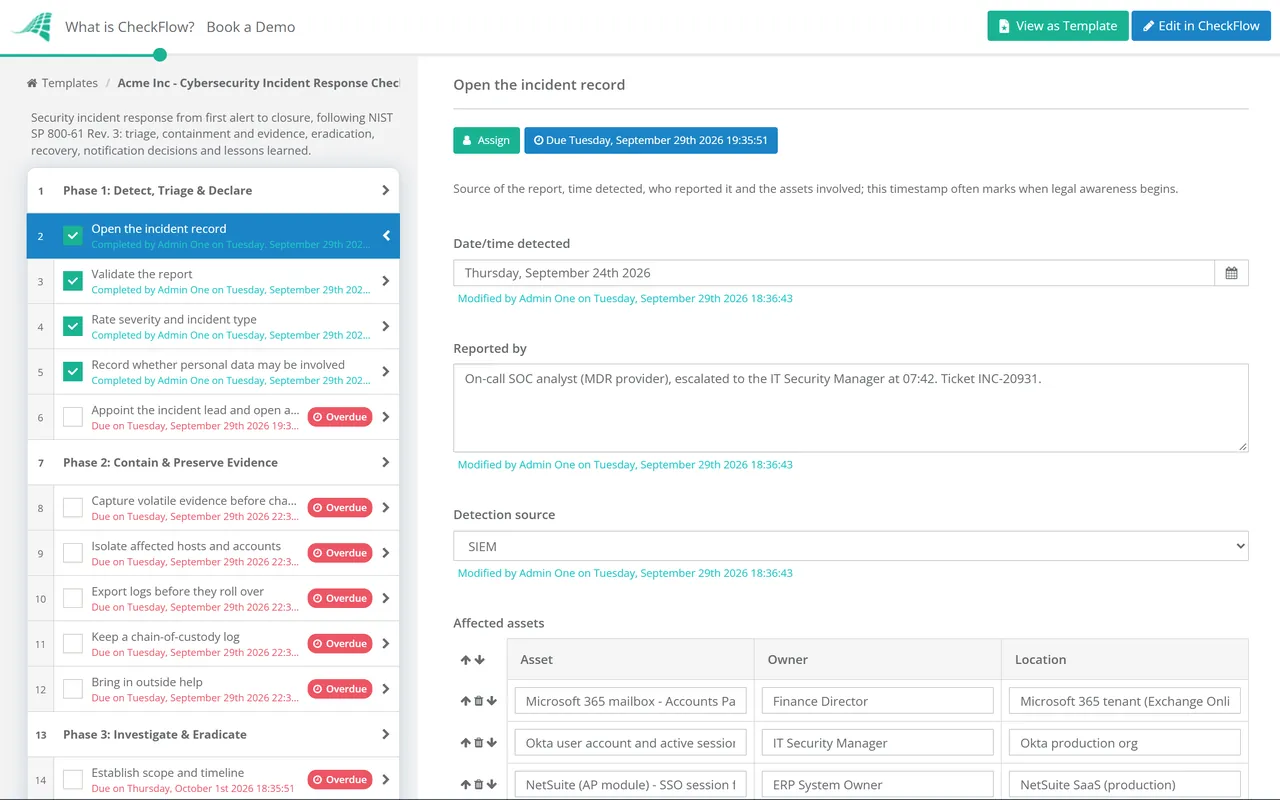Move the Okta user account row up
The height and width of the screenshot is (800, 1280).
tap(465, 744)
